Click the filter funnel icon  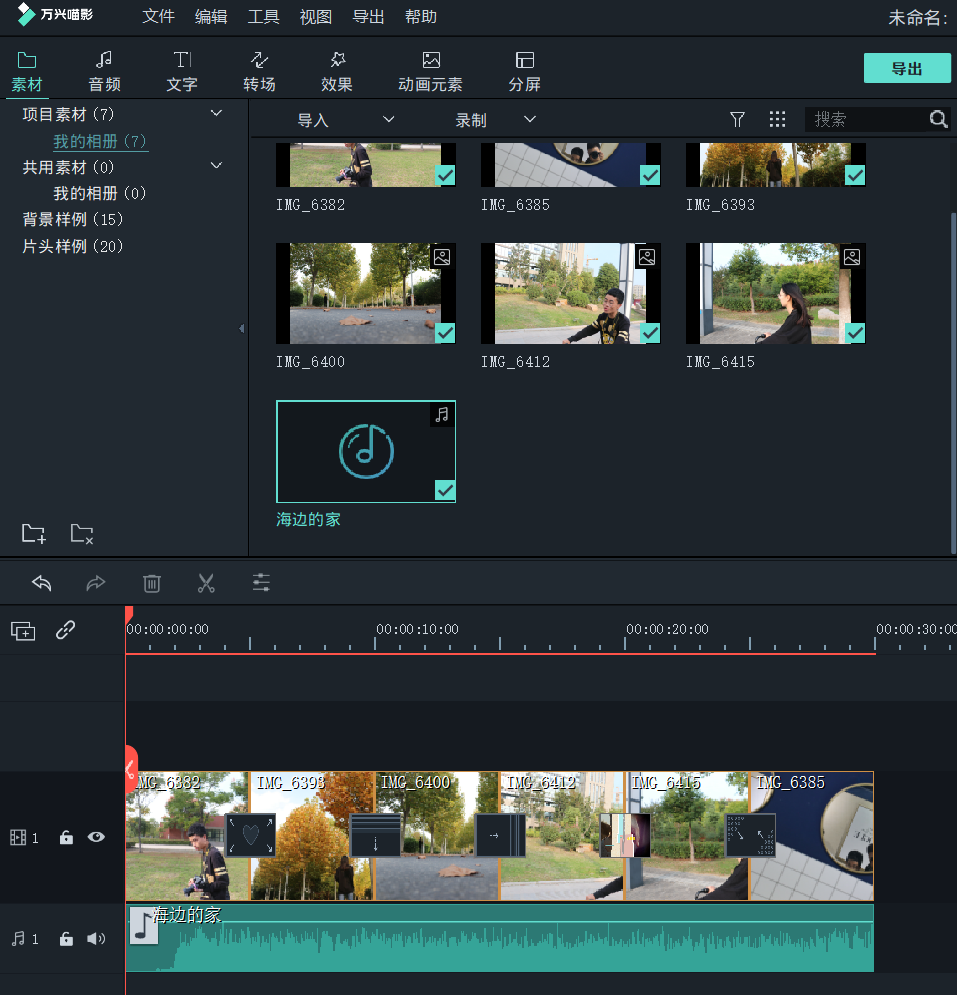pos(737,120)
